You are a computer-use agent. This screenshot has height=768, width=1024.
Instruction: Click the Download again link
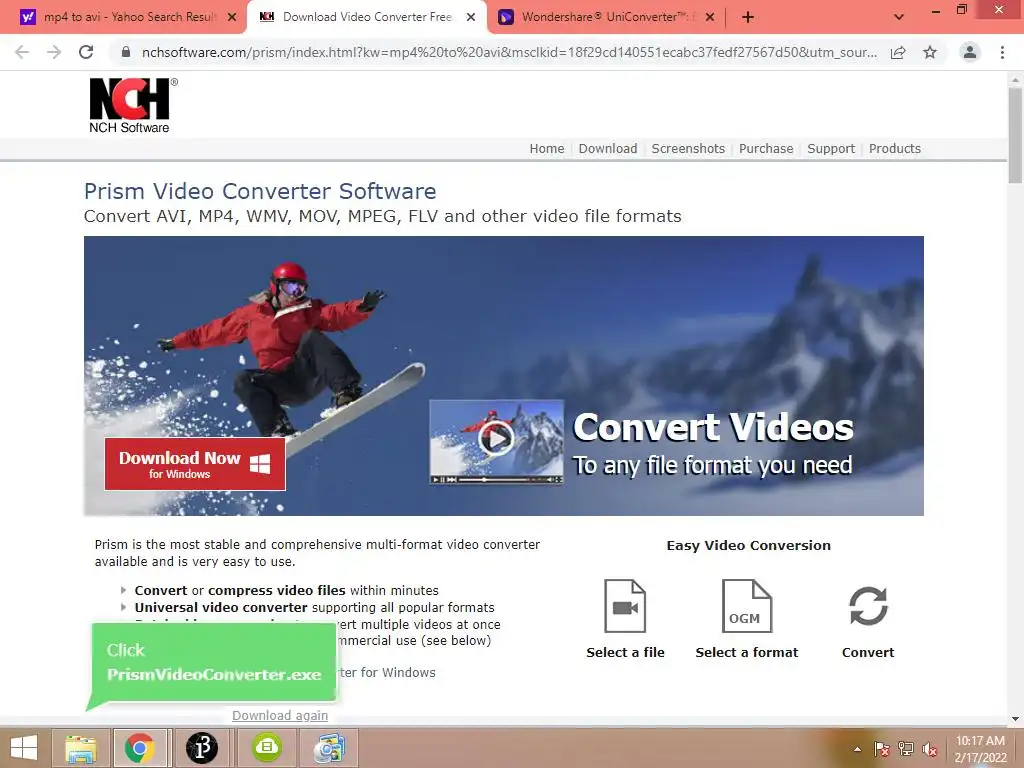click(x=280, y=716)
